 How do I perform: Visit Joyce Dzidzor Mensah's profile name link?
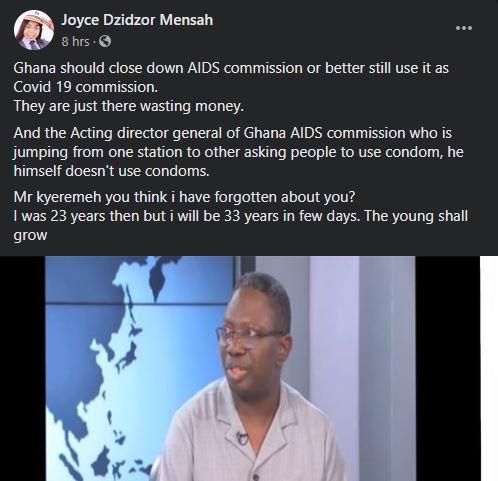137,20
